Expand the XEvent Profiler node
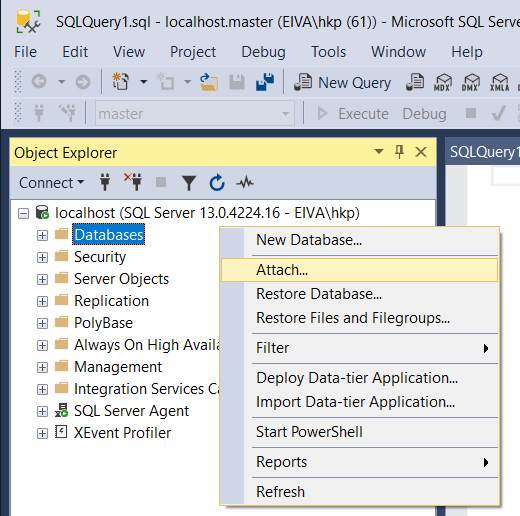The width and height of the screenshot is (520, 516). (42, 433)
